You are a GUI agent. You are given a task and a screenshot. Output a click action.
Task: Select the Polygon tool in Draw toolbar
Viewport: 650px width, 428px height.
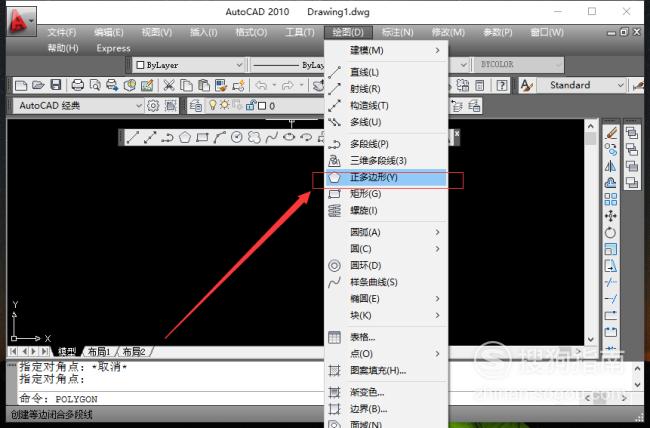point(184,137)
